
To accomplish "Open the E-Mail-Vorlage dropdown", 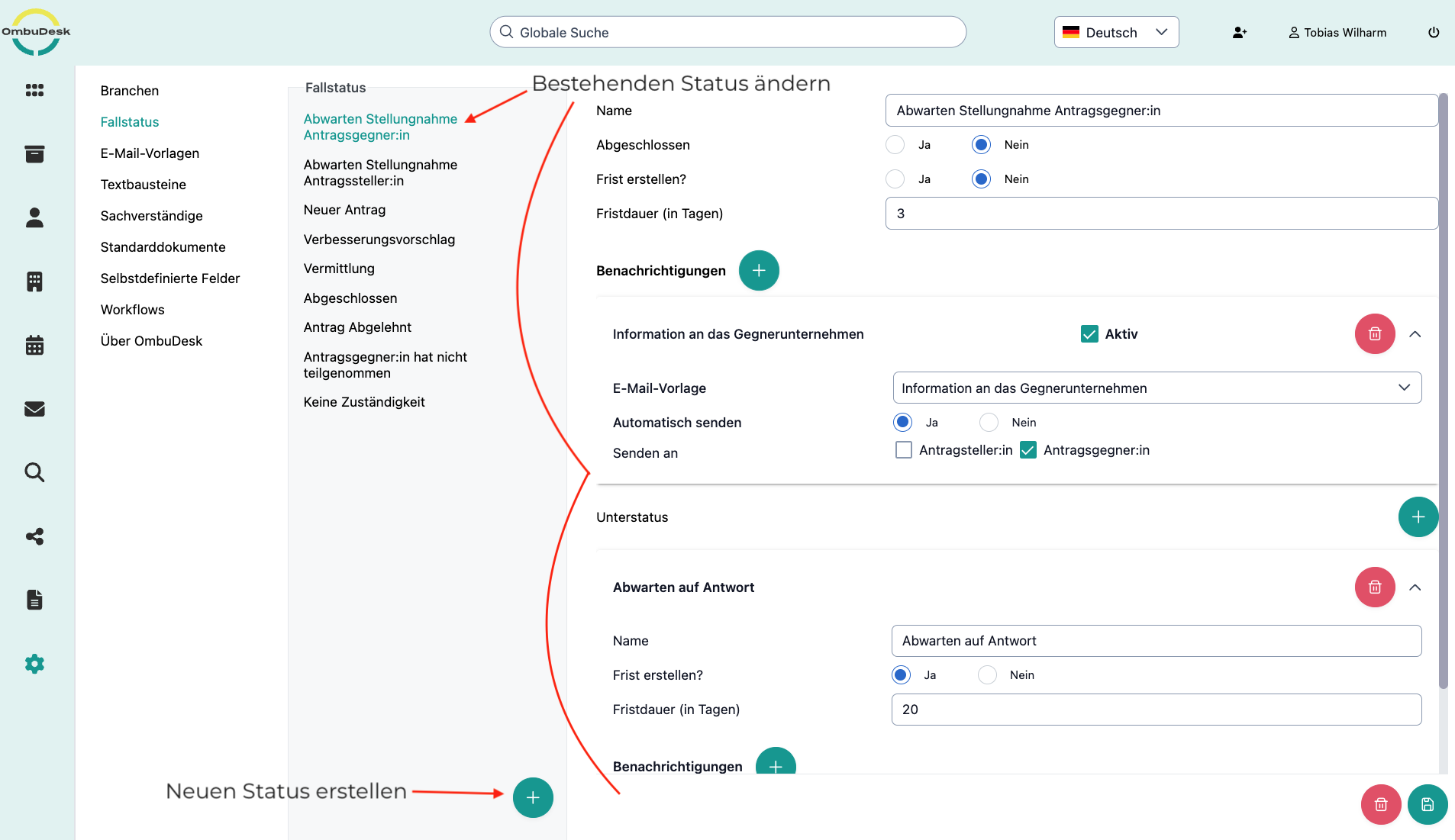I will [1157, 388].
